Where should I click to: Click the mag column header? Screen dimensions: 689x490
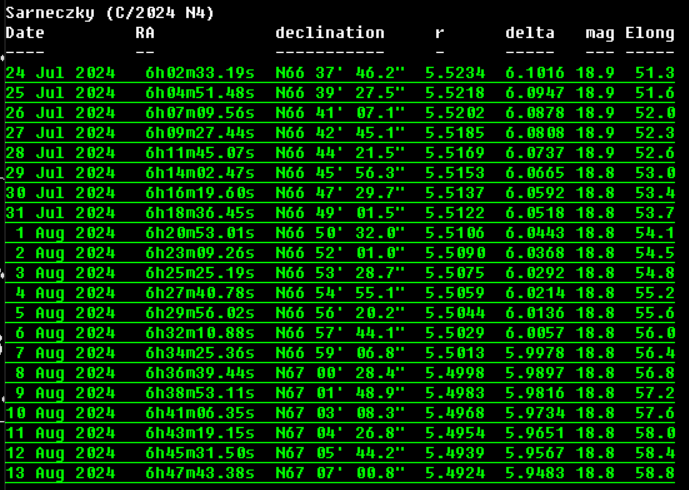pyautogui.click(x=600, y=33)
